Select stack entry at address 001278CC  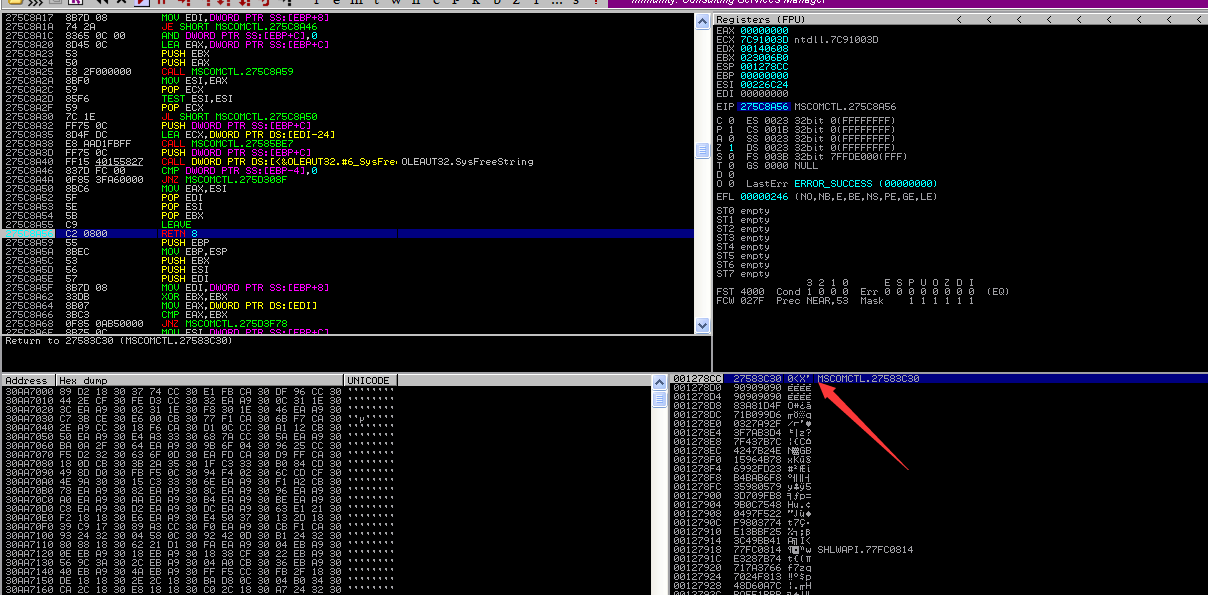tap(794, 379)
